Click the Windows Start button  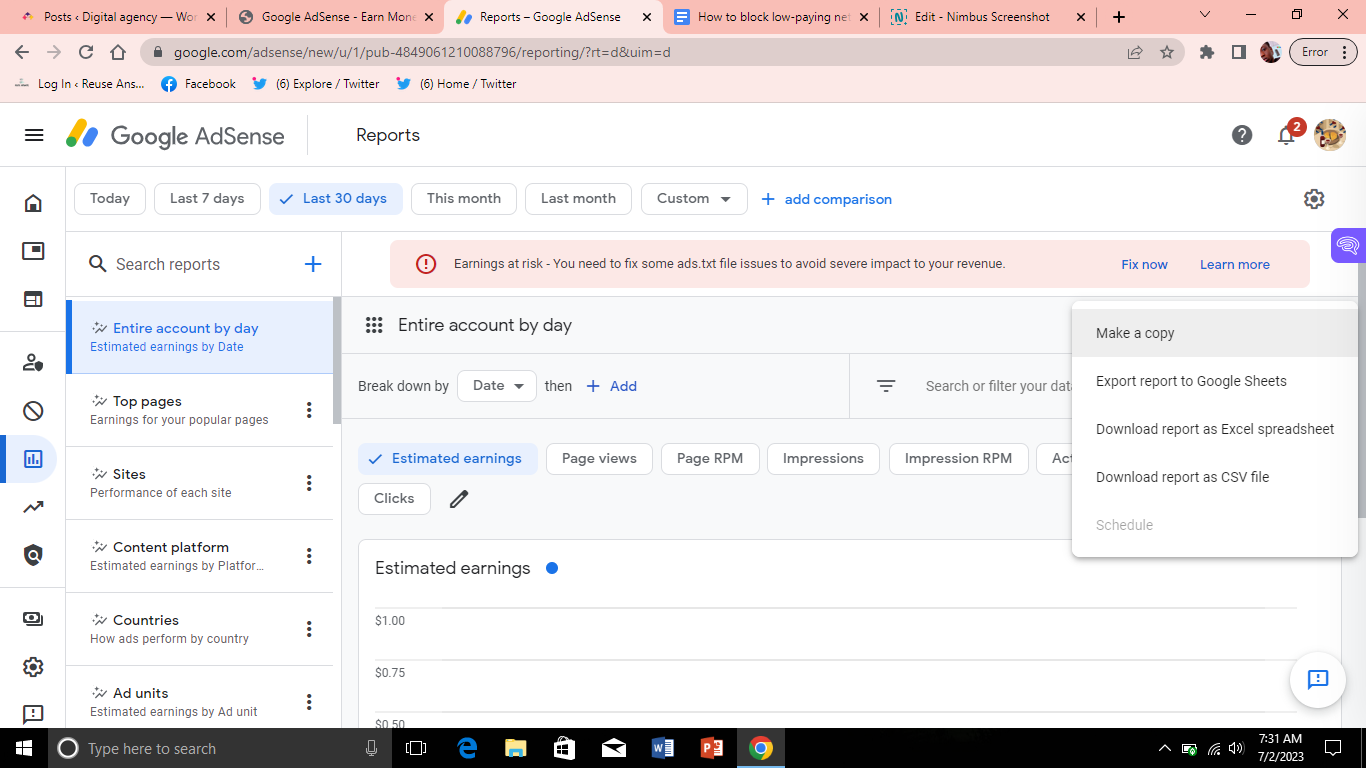(x=24, y=748)
